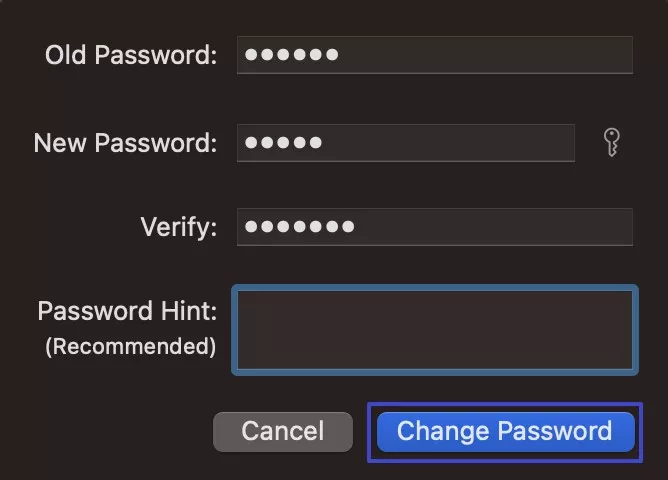Click the "(Recommended)" caption text
The image size is (668, 480).
(130, 347)
